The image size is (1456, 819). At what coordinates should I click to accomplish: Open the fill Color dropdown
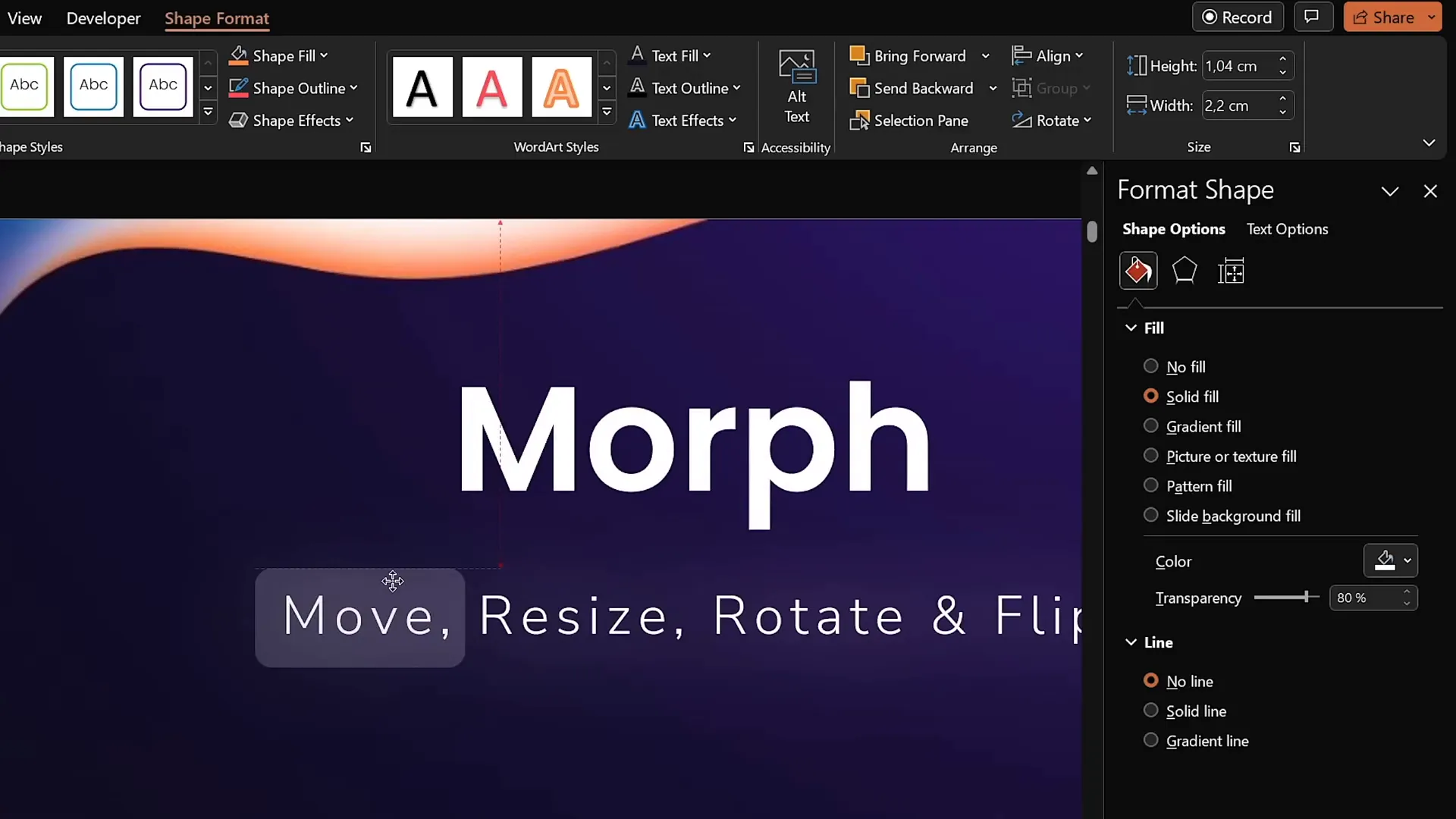pyautogui.click(x=1391, y=560)
